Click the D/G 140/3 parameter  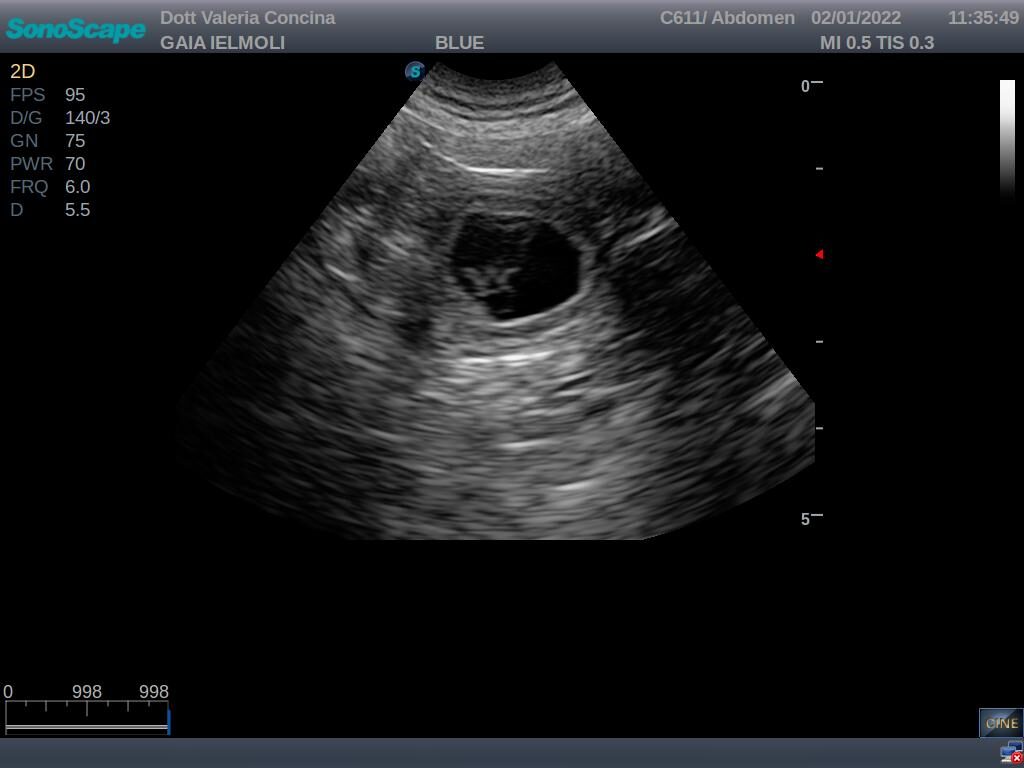pos(60,118)
